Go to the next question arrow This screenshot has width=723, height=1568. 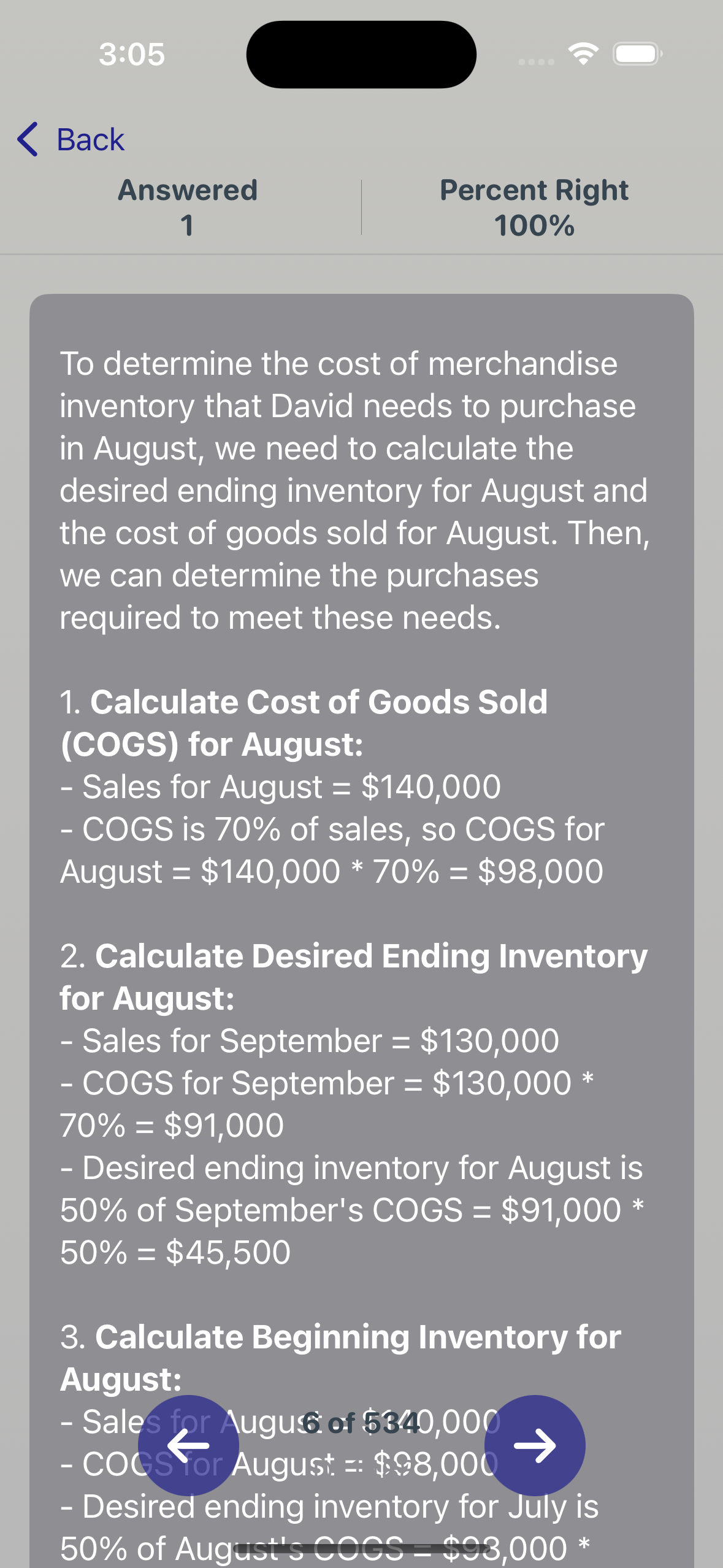(535, 1445)
